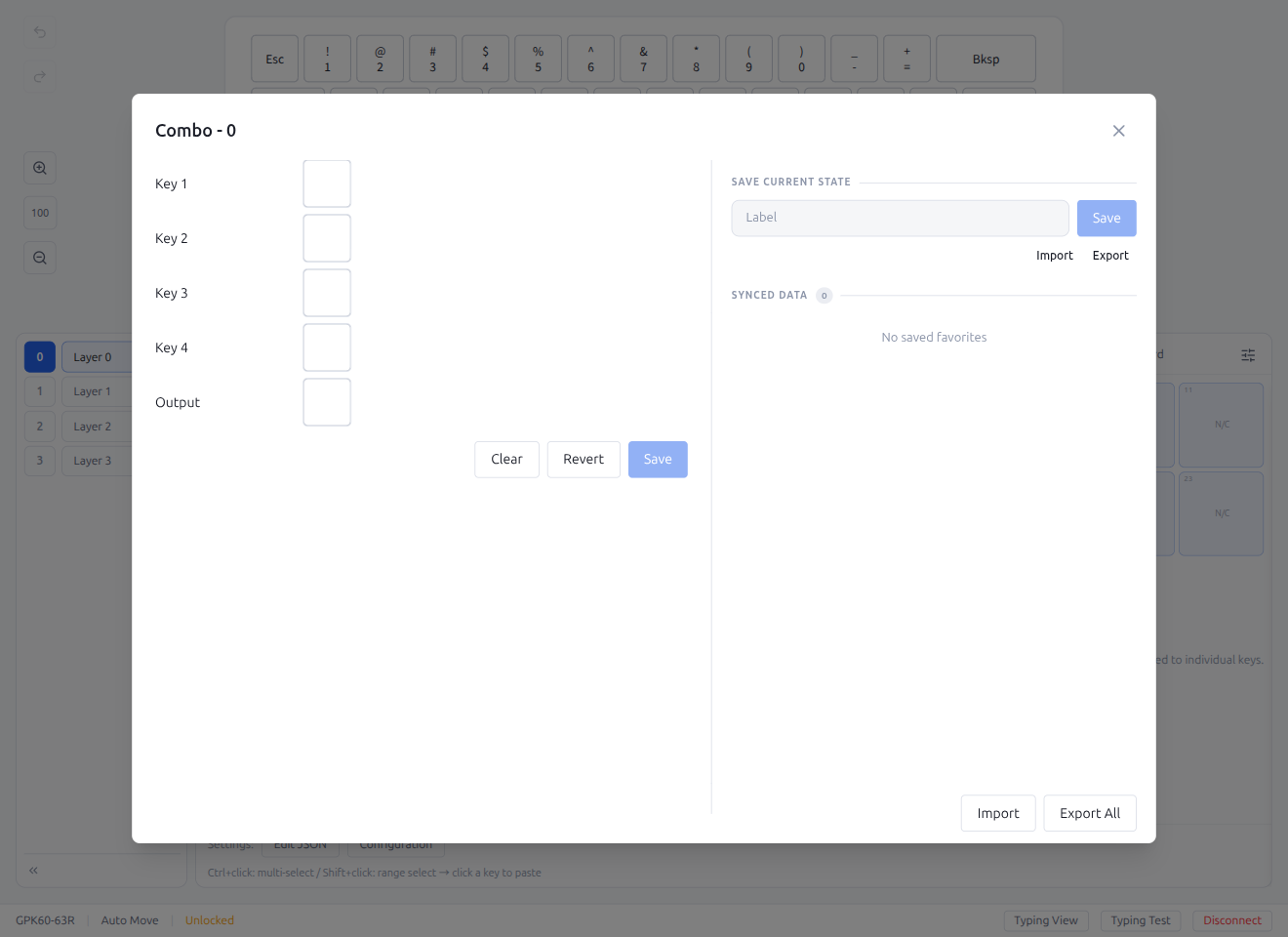This screenshot has height=937, width=1288.
Task: Pick the Key 3 slot box
Action: pyautogui.click(x=327, y=293)
